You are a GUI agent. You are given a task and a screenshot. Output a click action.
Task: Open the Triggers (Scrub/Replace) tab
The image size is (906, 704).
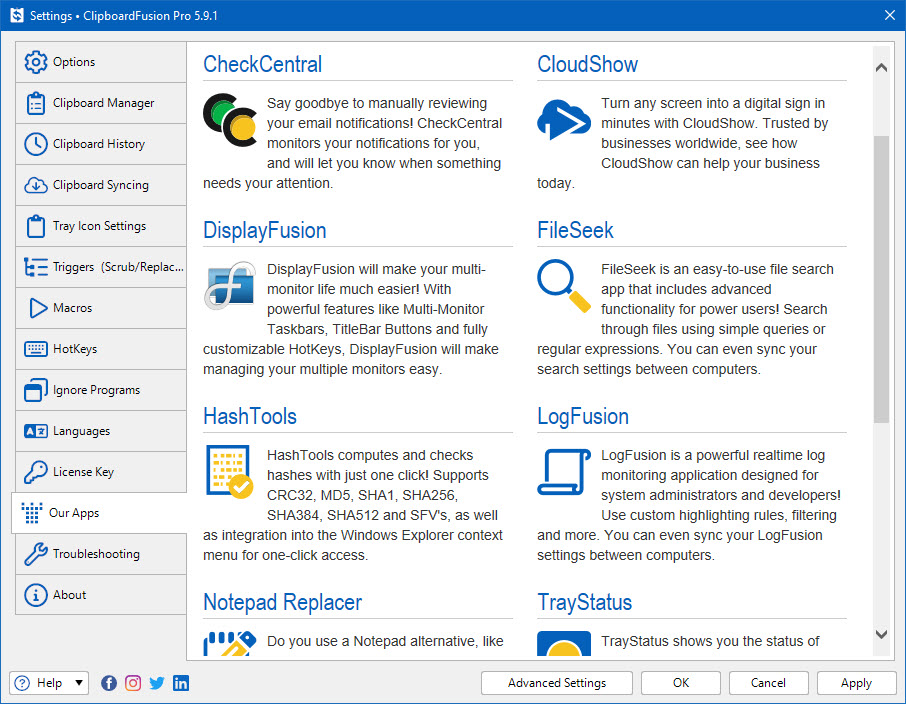pos(101,267)
